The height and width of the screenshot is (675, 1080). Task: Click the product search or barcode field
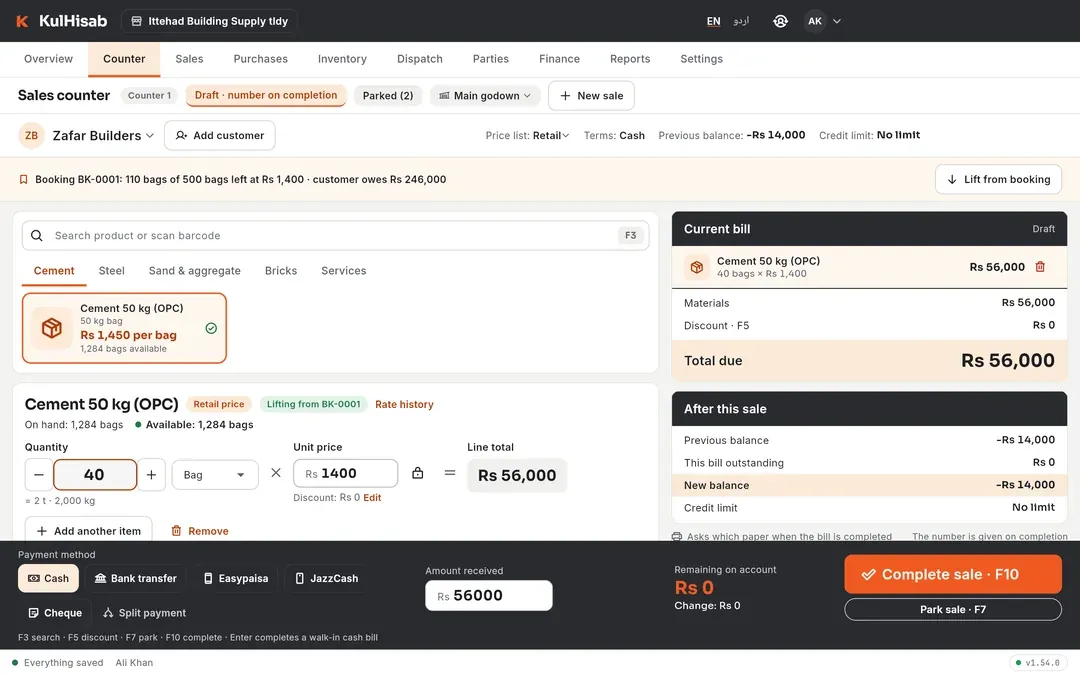point(335,236)
